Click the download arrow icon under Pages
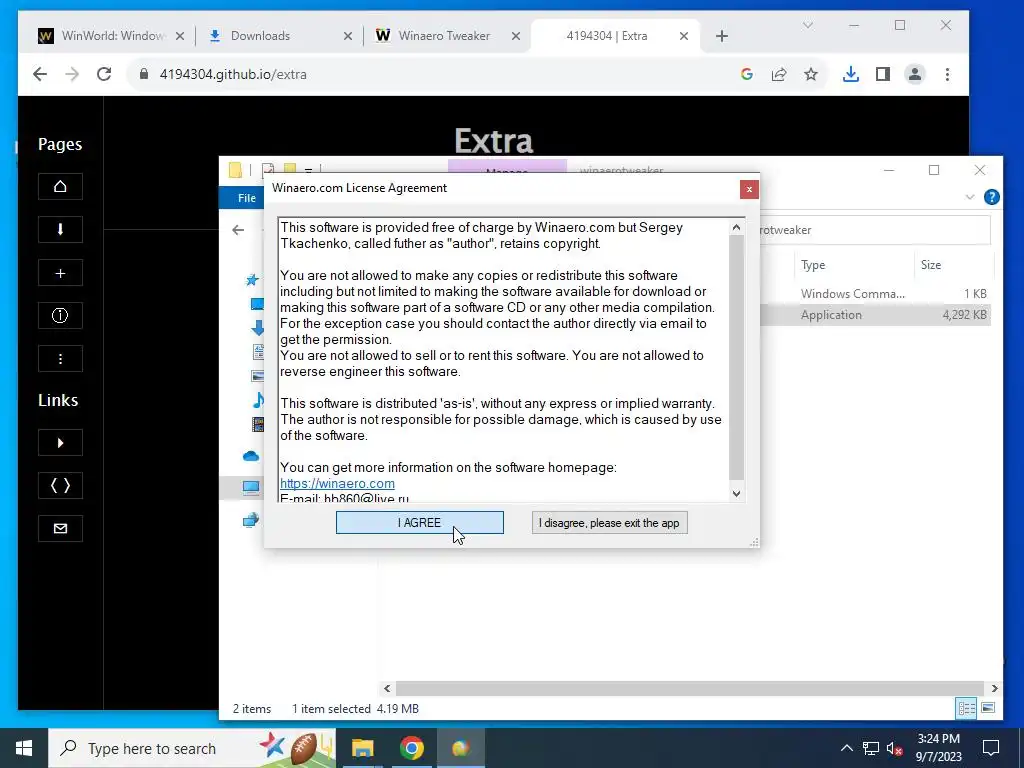 (x=60, y=230)
